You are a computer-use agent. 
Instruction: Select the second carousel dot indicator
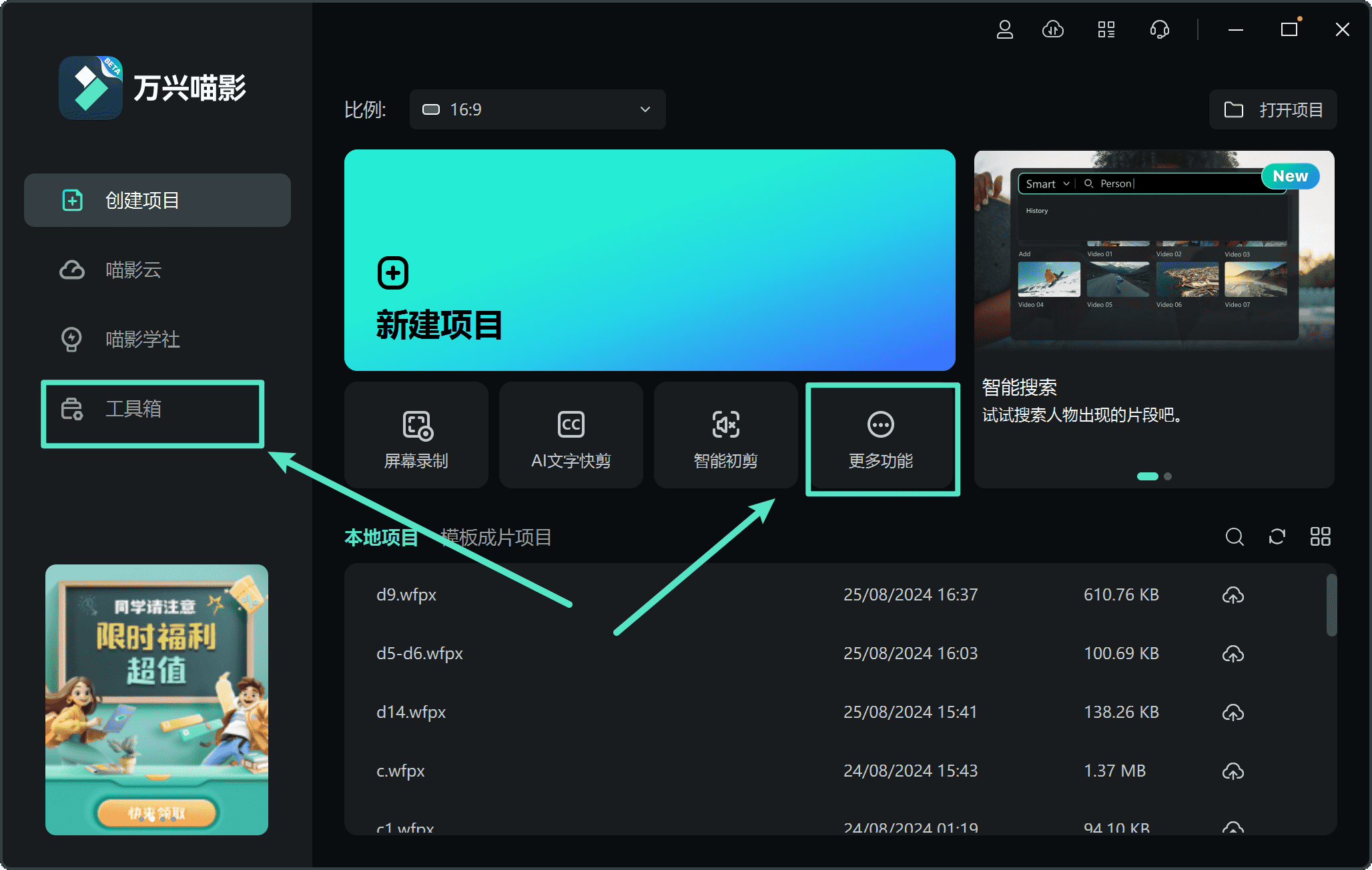coord(1167,476)
